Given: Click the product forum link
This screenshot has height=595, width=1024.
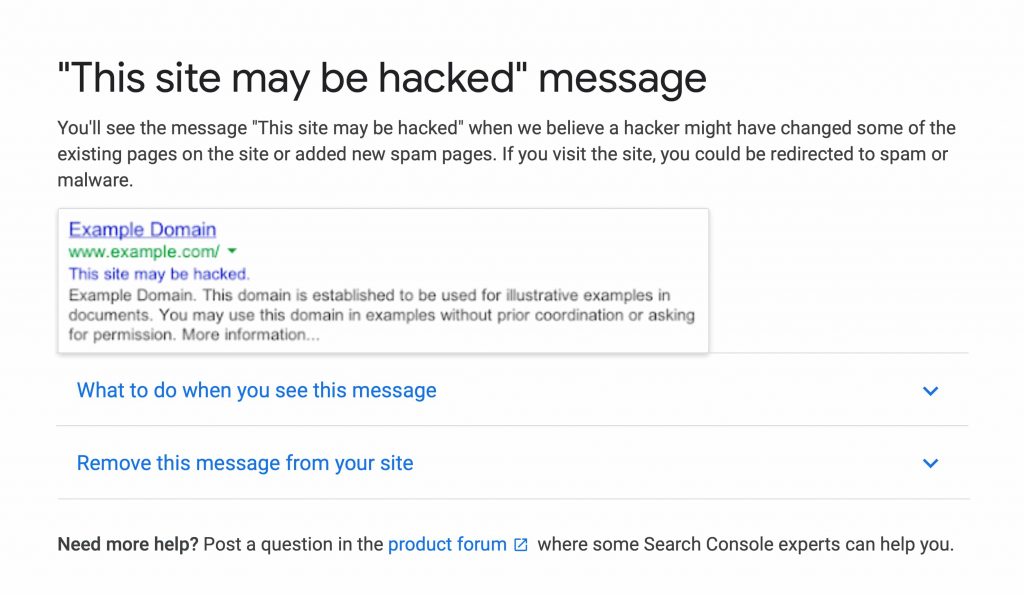Looking at the screenshot, I should pos(447,544).
